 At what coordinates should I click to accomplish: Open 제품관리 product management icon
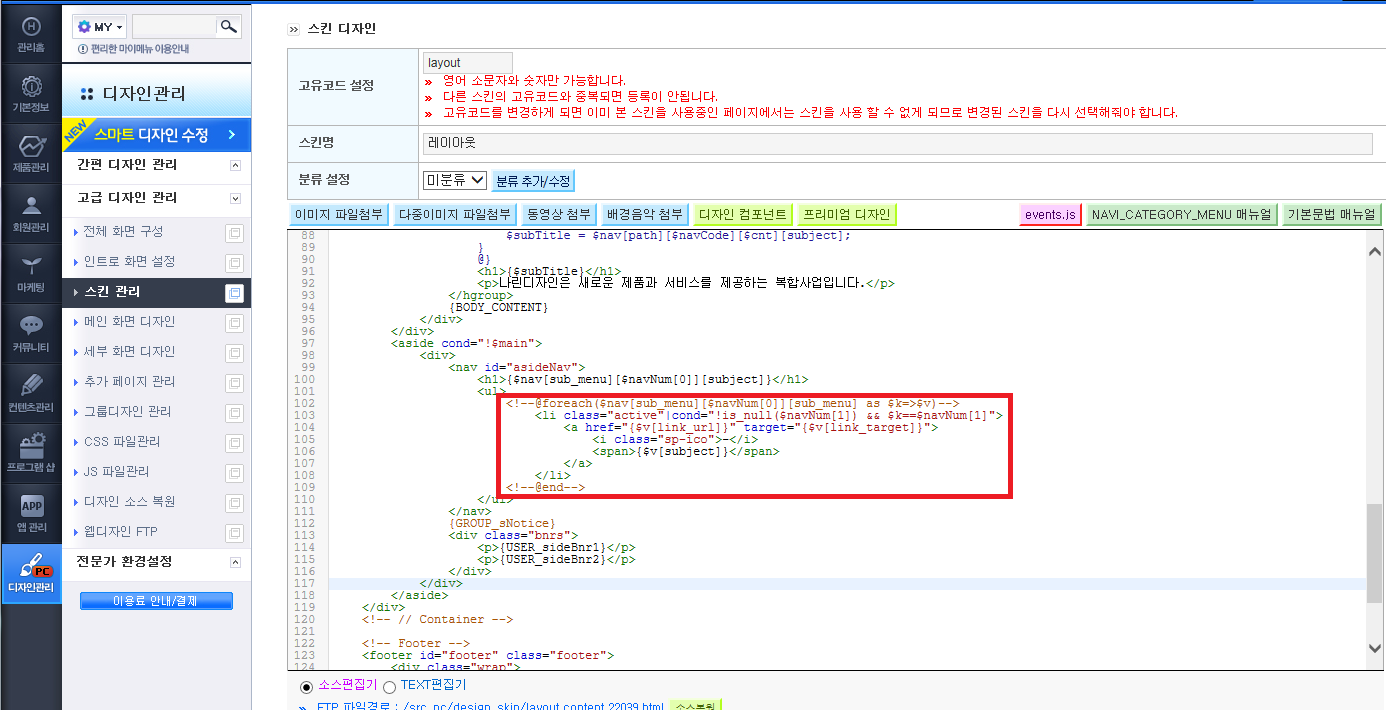point(31,146)
